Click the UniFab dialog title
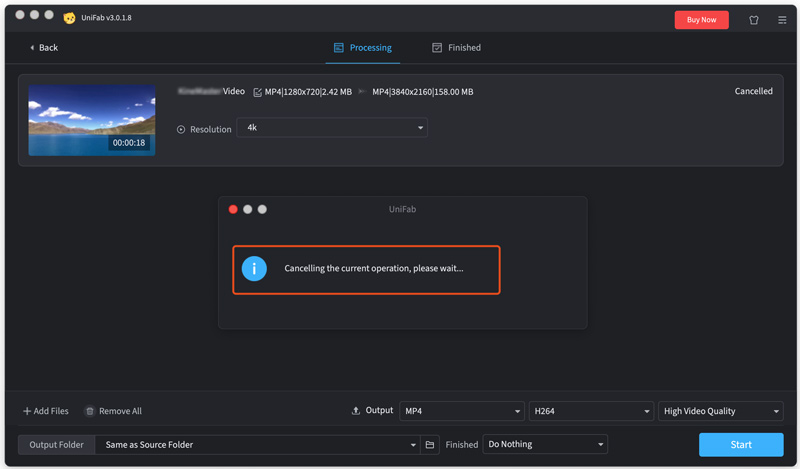Screen dimensions: 800x469 pos(402,209)
